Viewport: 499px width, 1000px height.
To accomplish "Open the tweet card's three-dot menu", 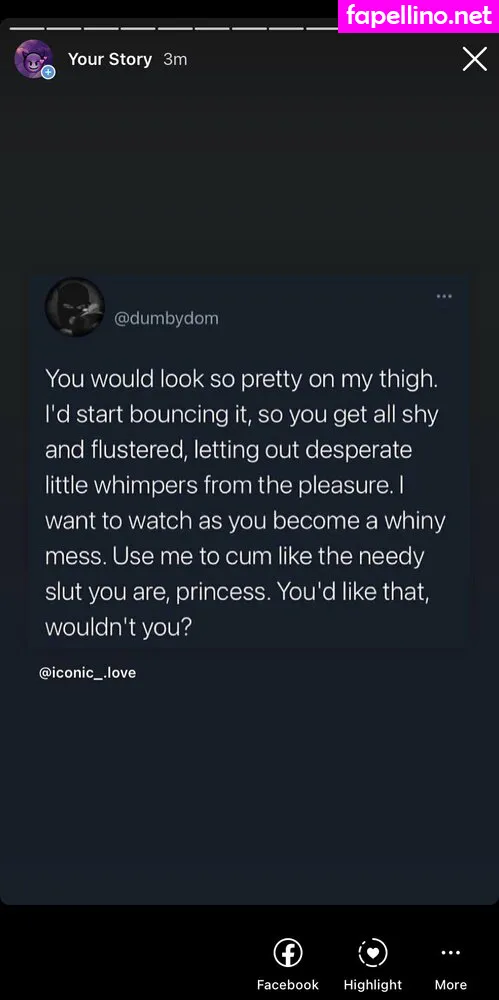I will [x=444, y=296].
